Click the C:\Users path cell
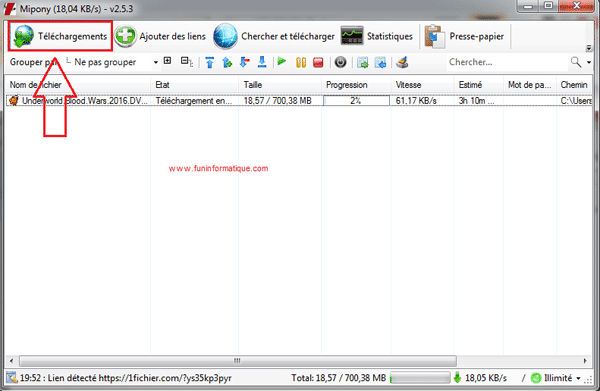The width and height of the screenshot is (600, 391). [x=576, y=101]
